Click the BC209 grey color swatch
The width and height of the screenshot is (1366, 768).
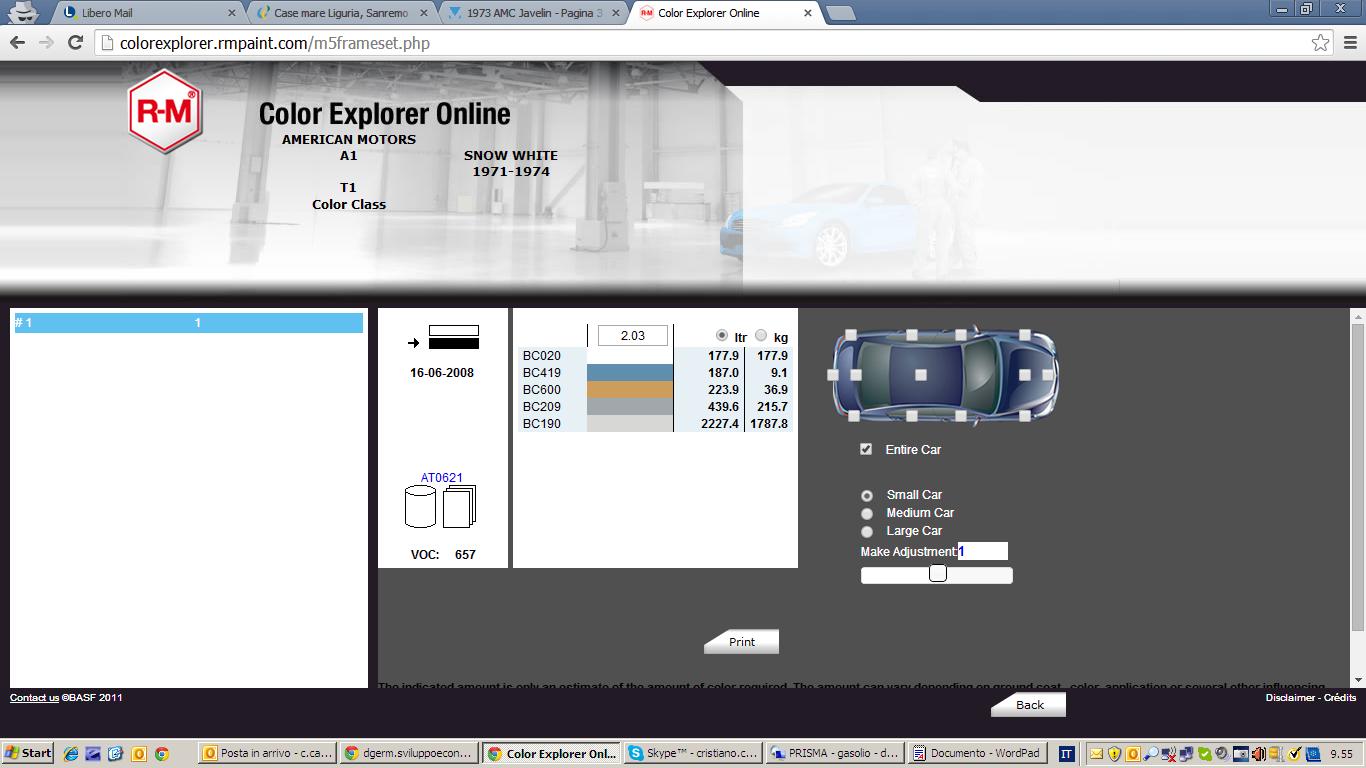coord(630,407)
